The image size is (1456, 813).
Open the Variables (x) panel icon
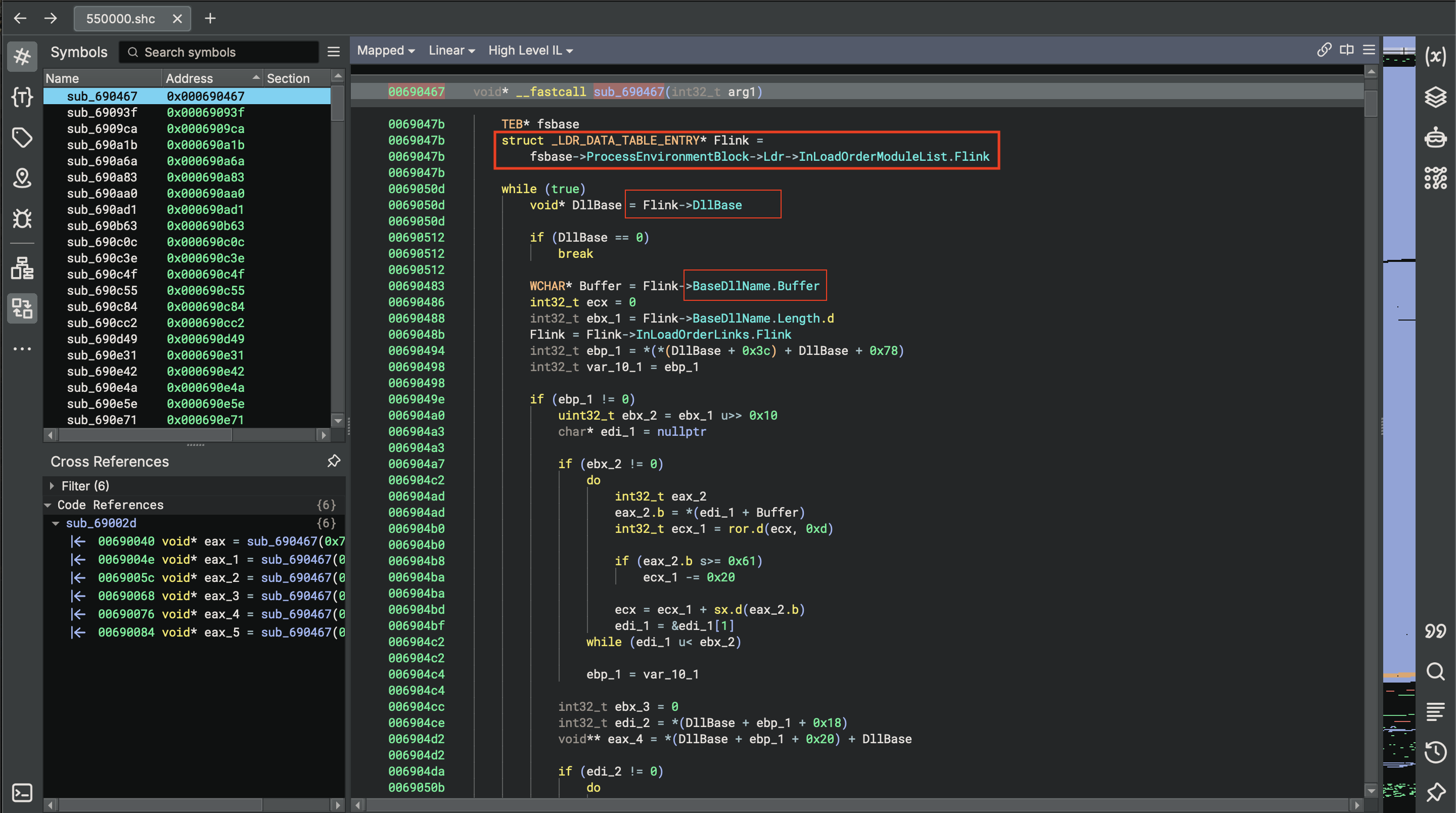tap(1436, 56)
